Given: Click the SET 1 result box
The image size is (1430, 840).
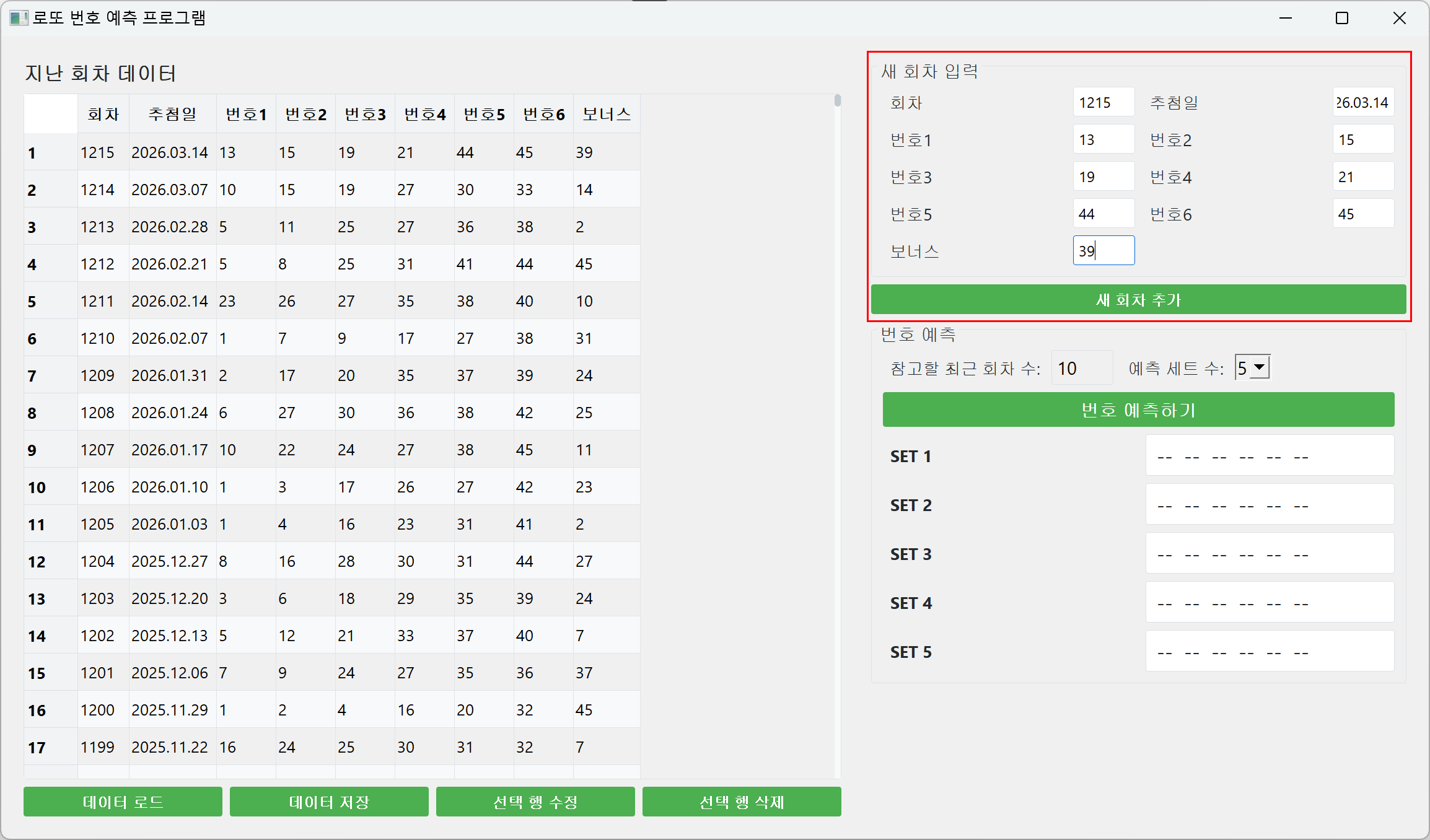Looking at the screenshot, I should [x=1269, y=456].
